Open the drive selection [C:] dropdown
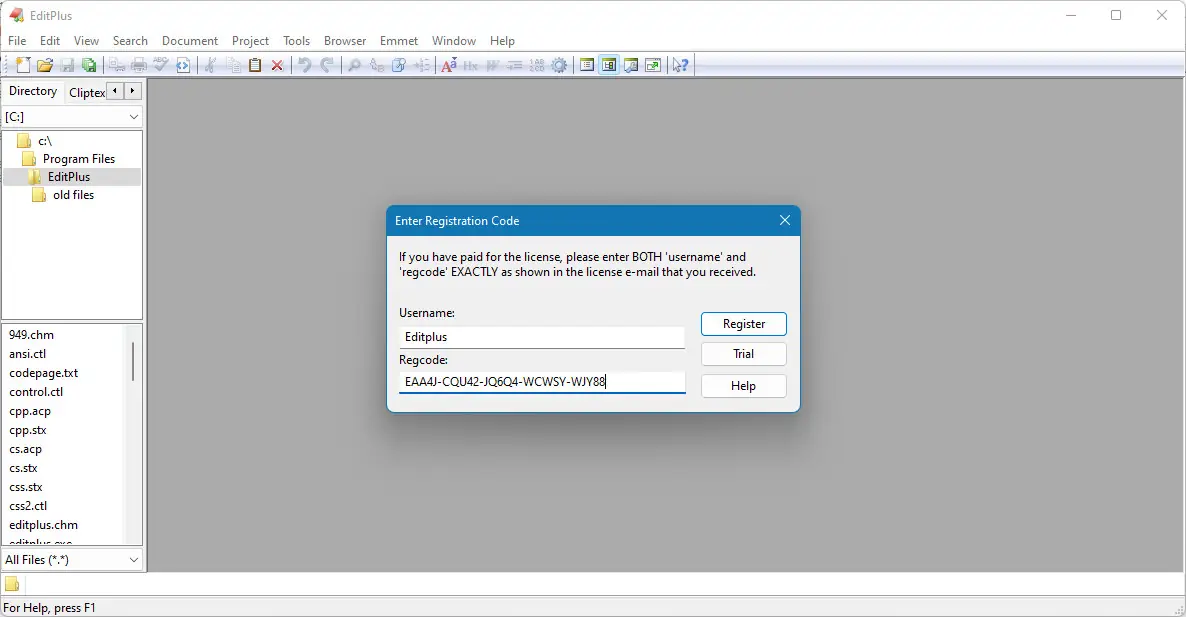 tap(71, 116)
